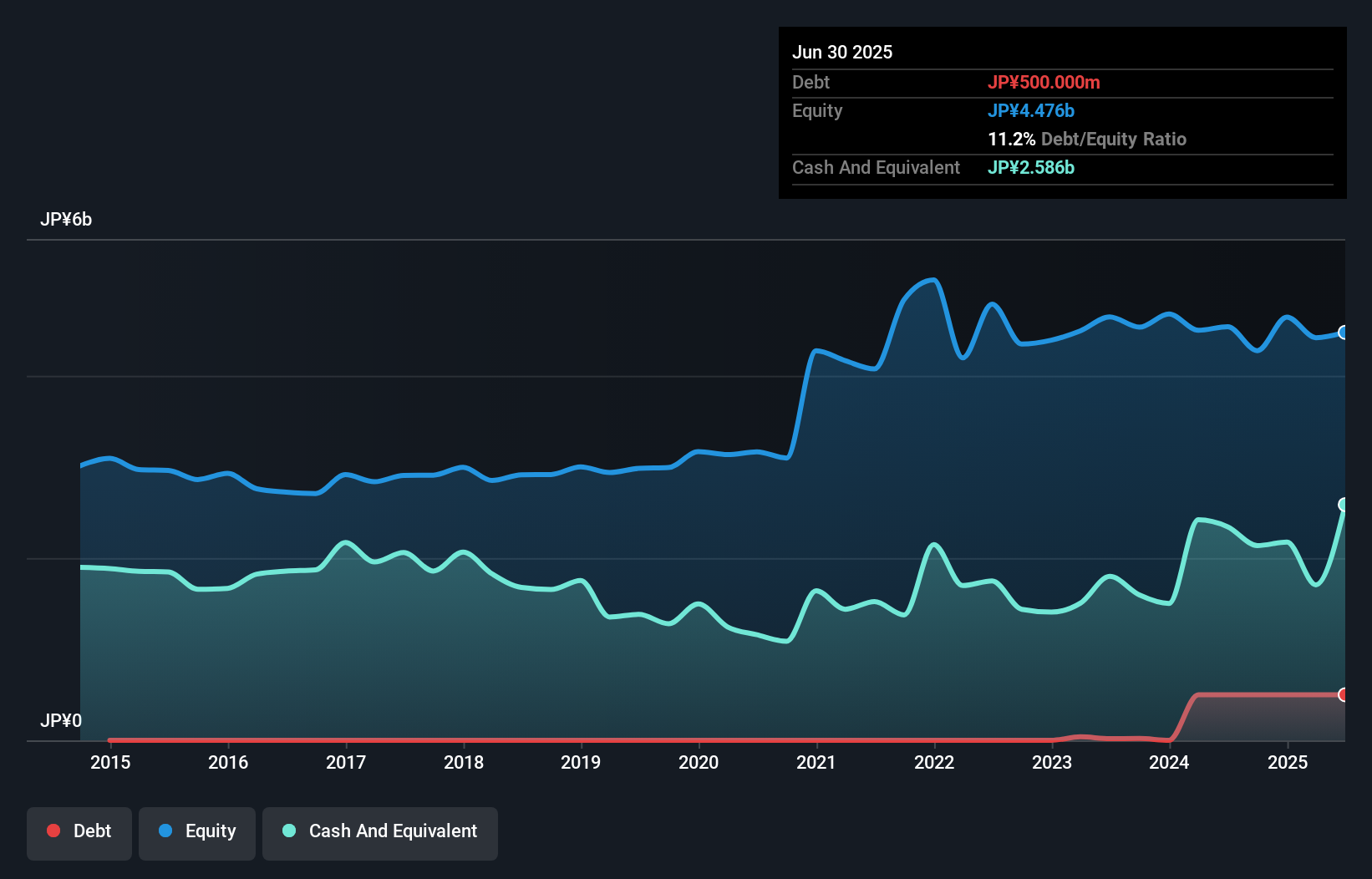This screenshot has height=879, width=1372.
Task: Expand the Debt row in the tooltip
Action: tap(810, 83)
